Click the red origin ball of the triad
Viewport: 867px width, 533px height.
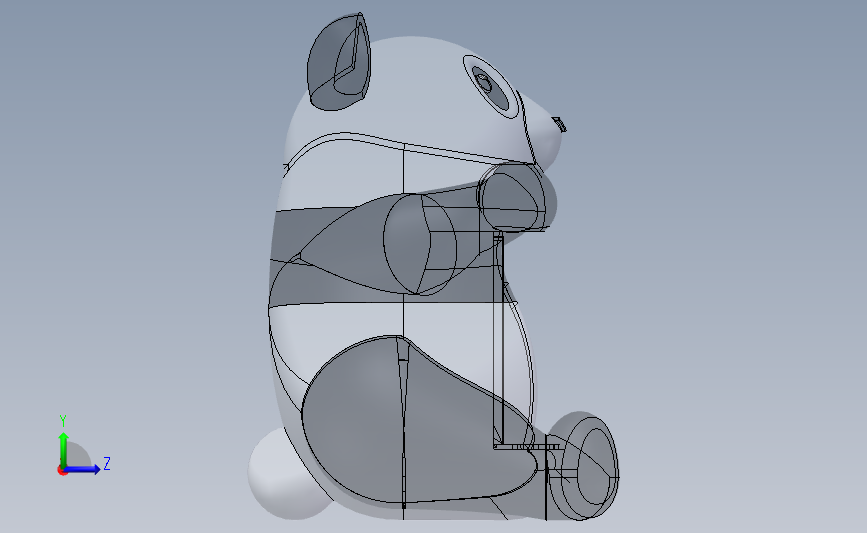[62, 471]
